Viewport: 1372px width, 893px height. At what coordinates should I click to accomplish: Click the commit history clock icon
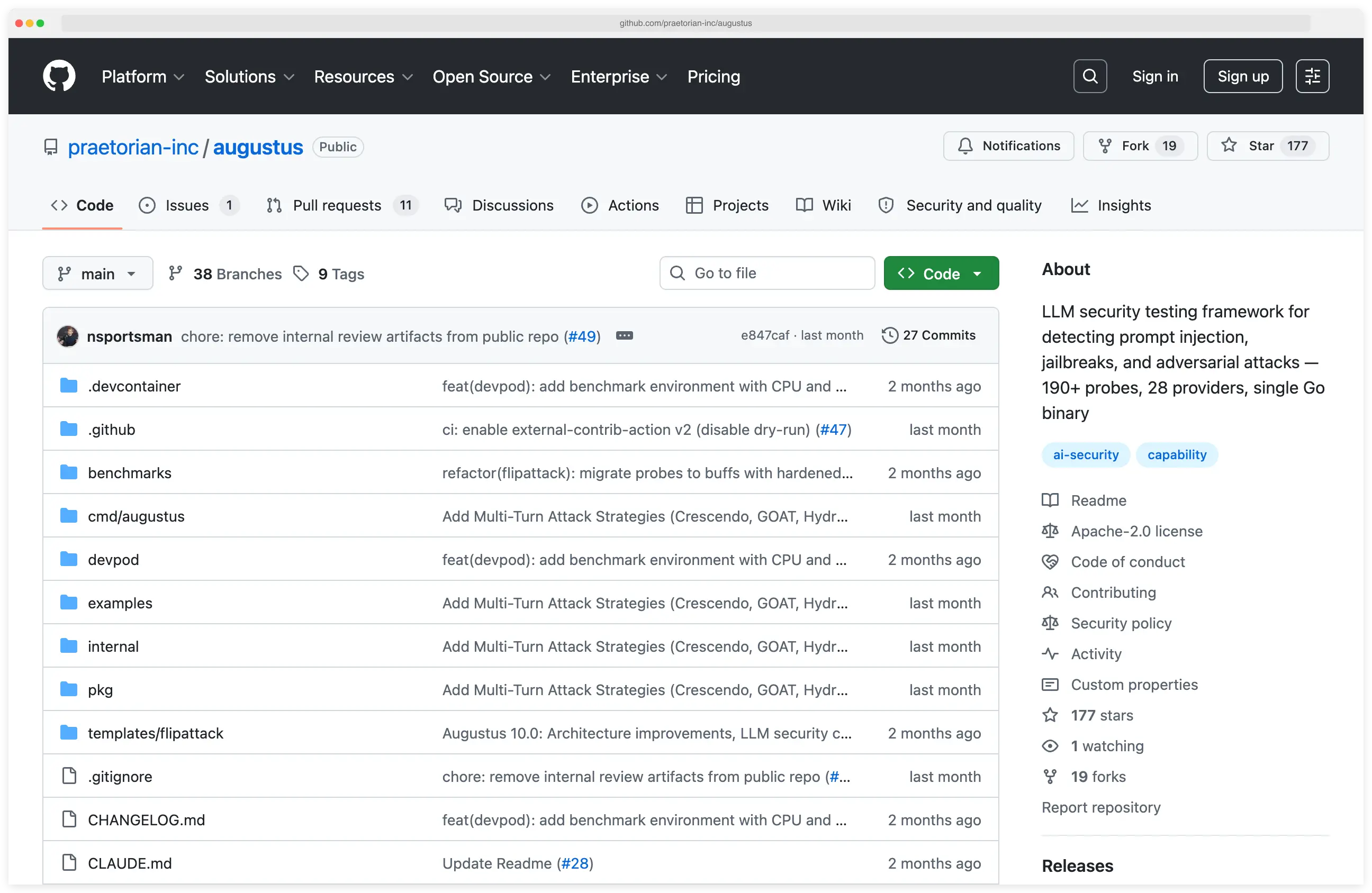tap(889, 335)
